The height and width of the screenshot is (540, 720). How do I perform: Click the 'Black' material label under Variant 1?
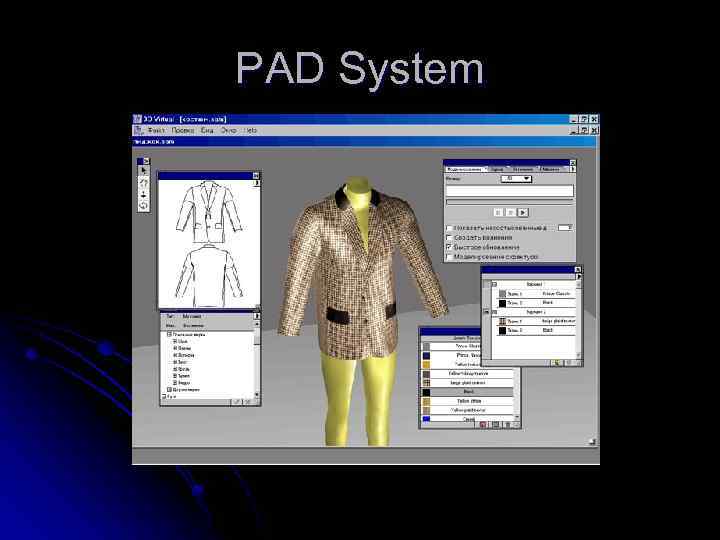point(547,303)
